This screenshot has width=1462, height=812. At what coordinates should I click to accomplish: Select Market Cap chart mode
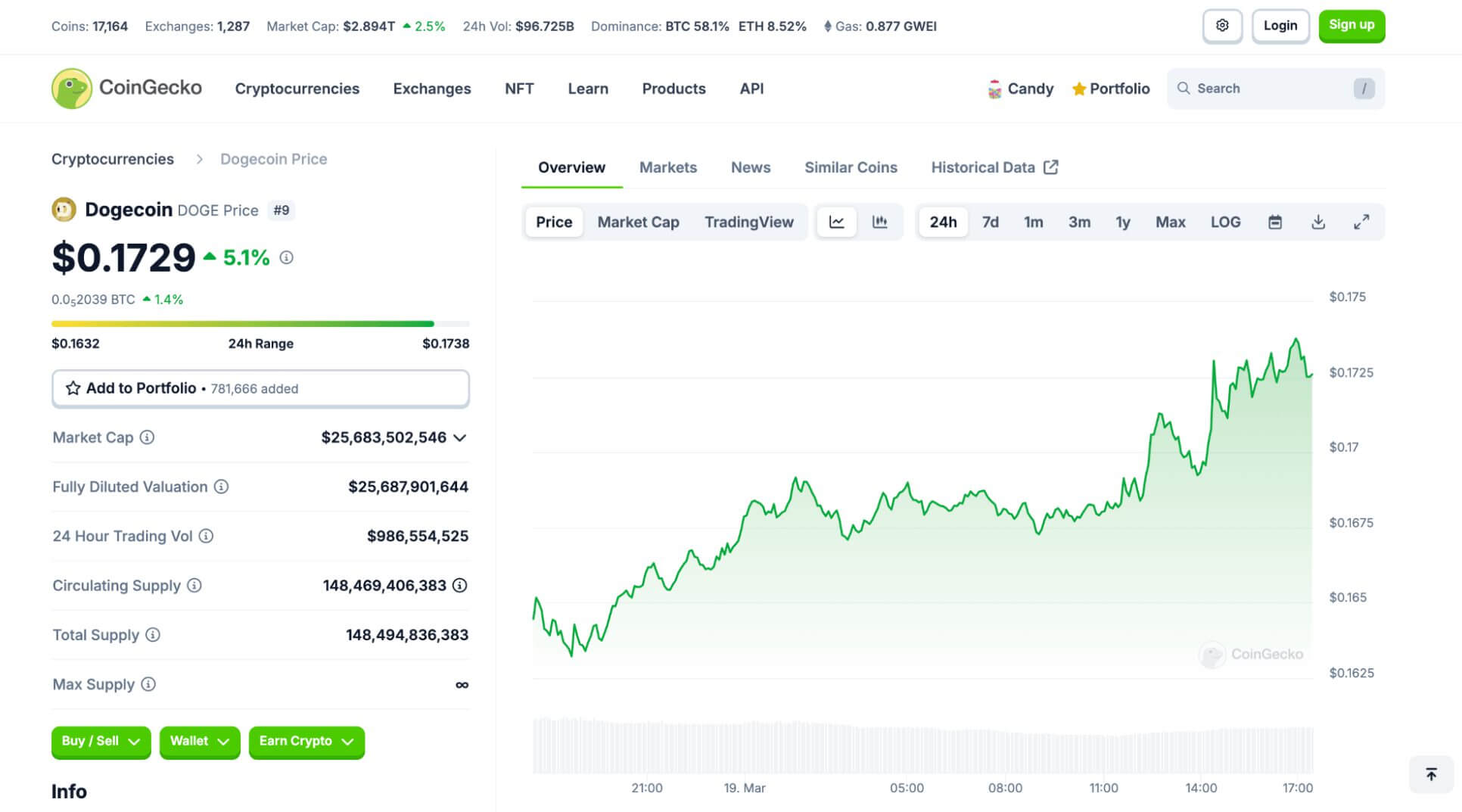(x=638, y=222)
